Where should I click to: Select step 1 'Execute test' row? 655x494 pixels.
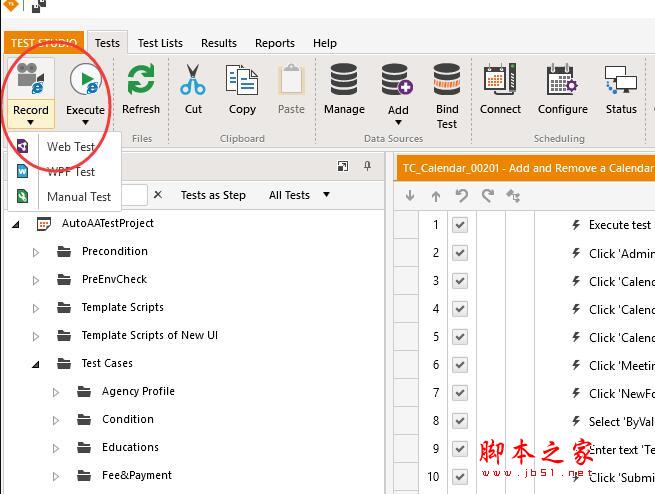524,225
